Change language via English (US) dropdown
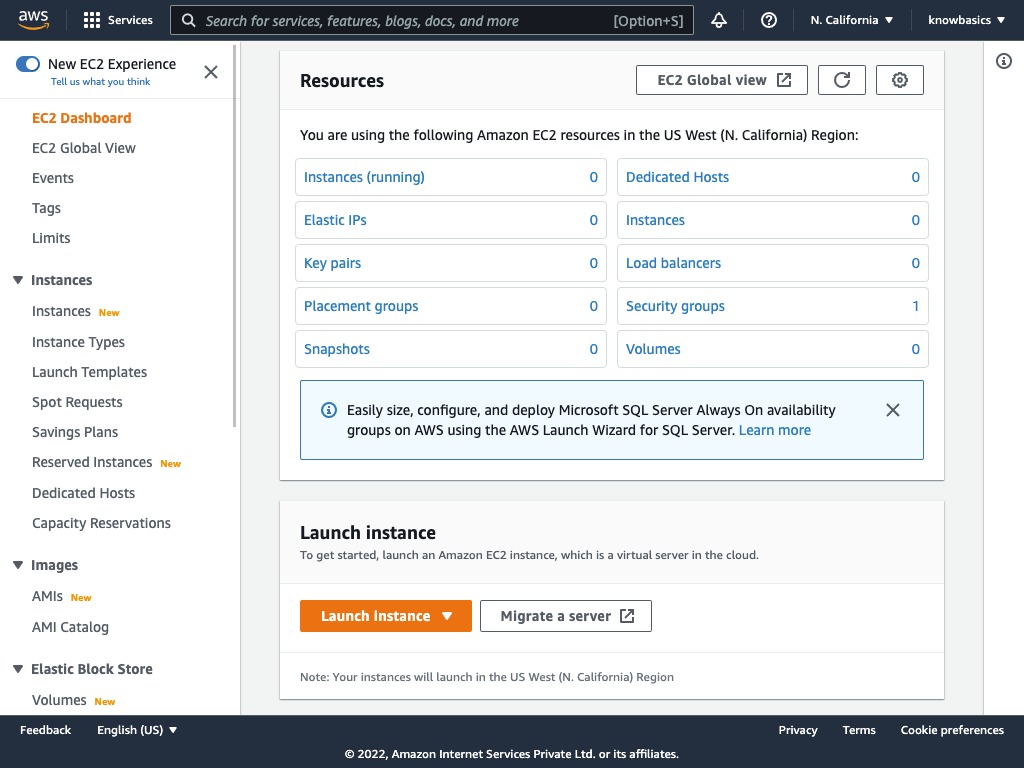 (137, 730)
